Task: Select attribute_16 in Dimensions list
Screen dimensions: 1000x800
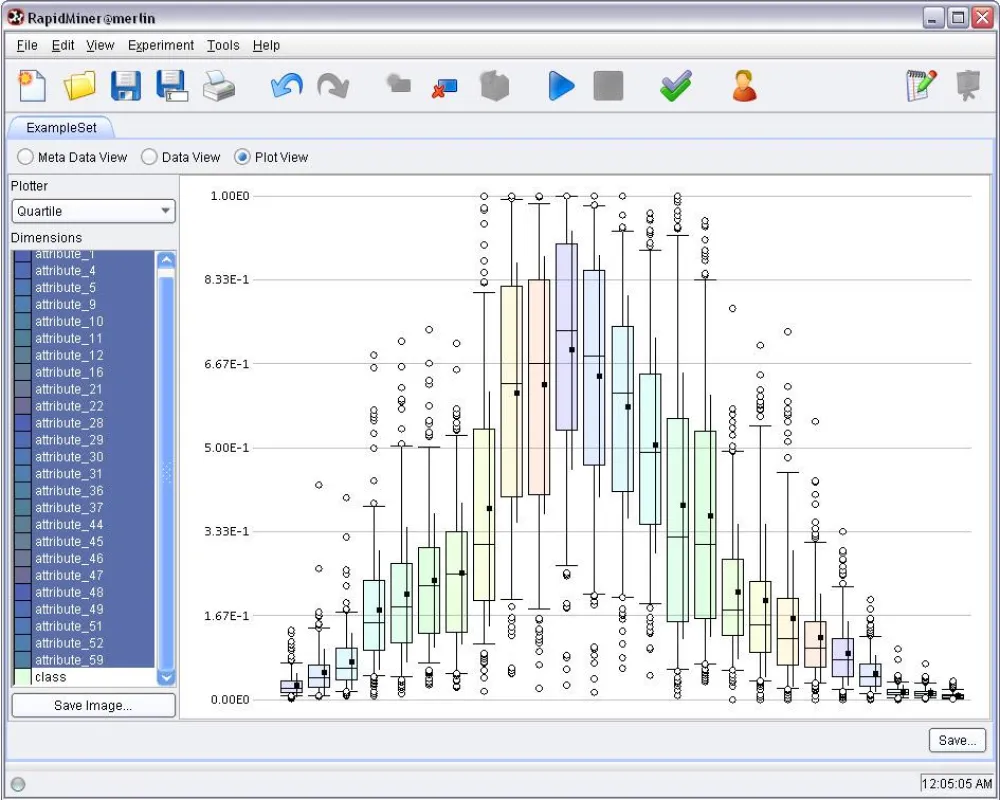Action: pos(84,372)
